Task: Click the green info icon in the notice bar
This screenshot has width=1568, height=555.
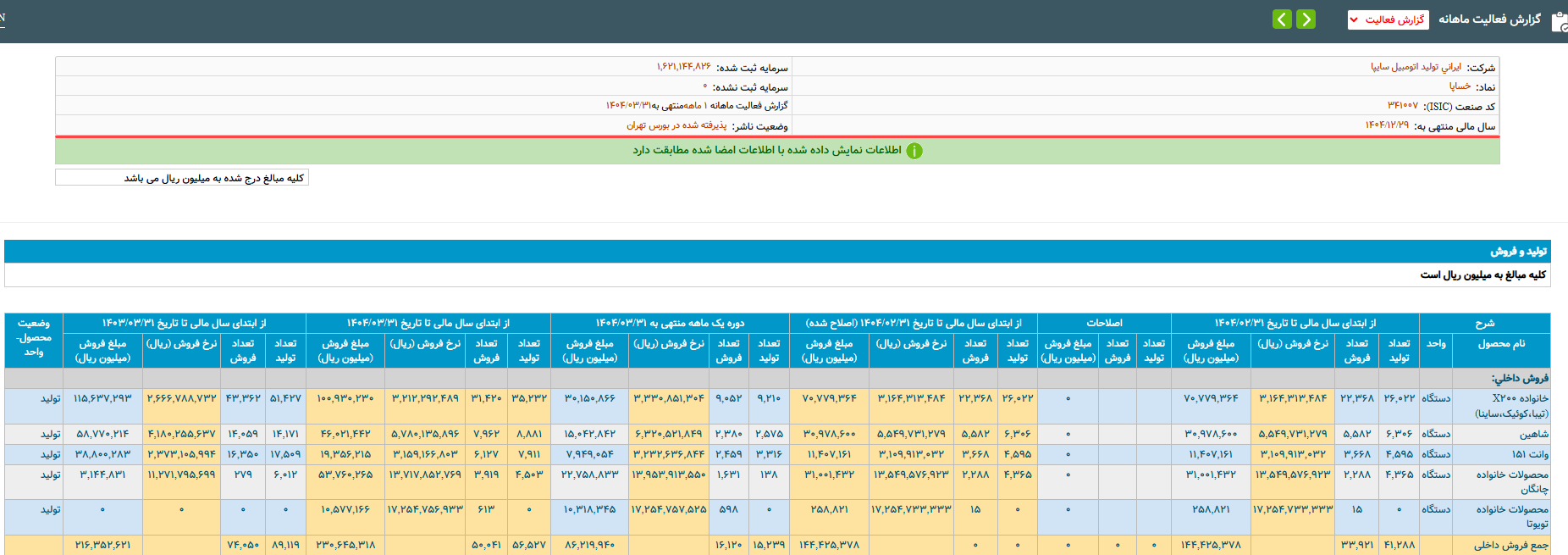Action: point(914,151)
